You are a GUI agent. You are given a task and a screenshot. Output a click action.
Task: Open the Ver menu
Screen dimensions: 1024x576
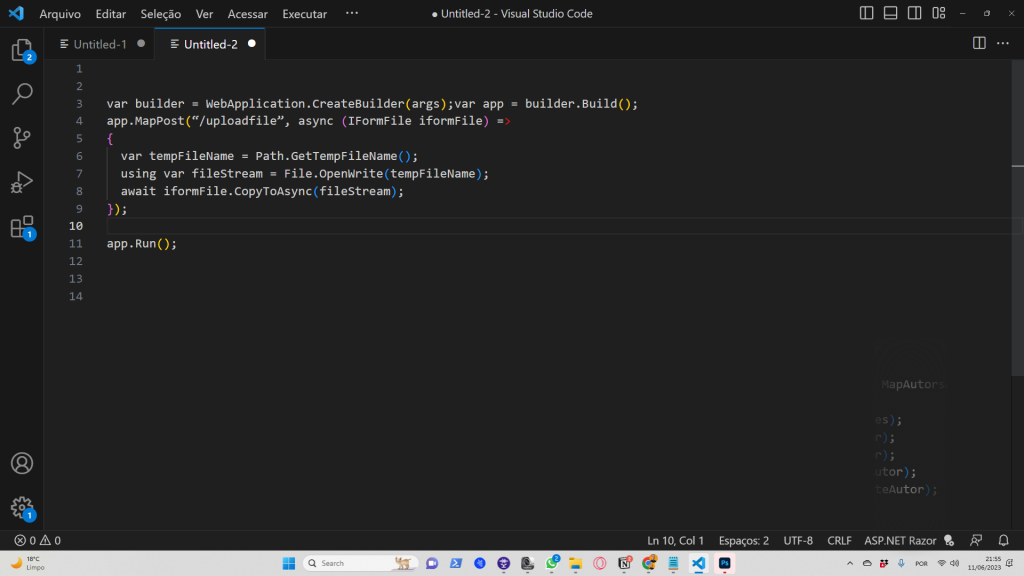coord(204,14)
